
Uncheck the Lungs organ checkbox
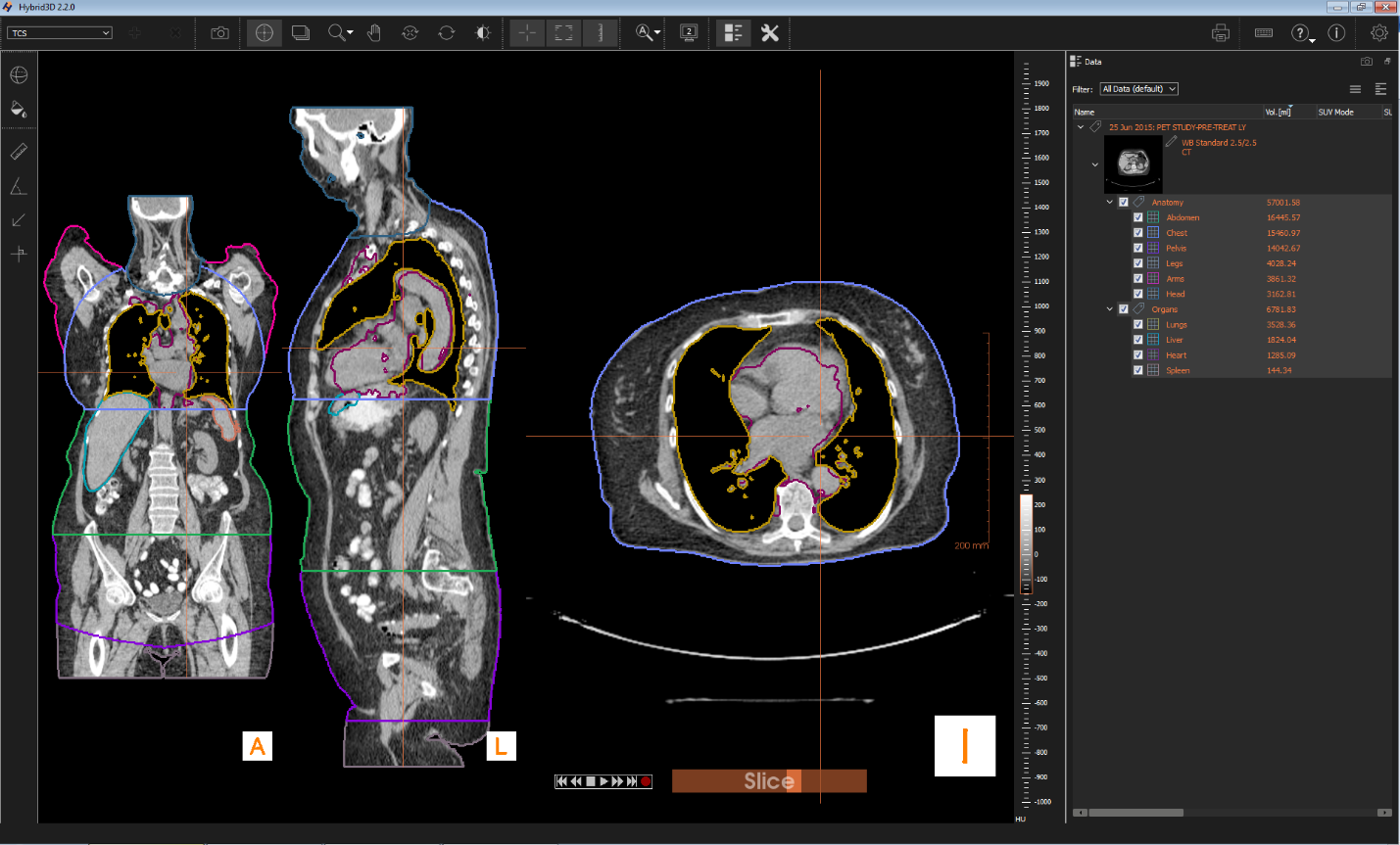pyautogui.click(x=1137, y=324)
